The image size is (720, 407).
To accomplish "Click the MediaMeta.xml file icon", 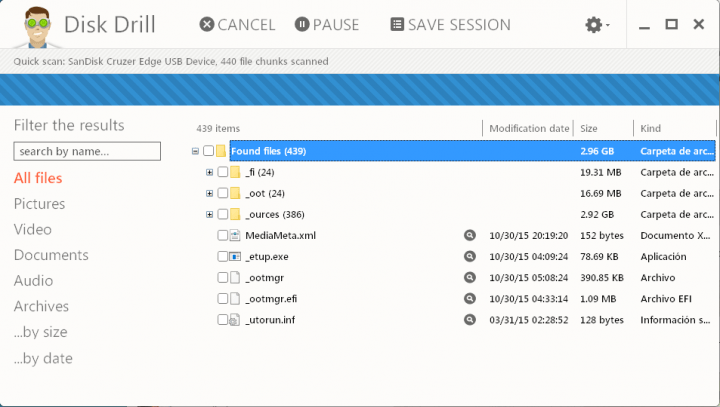I will point(235,236).
